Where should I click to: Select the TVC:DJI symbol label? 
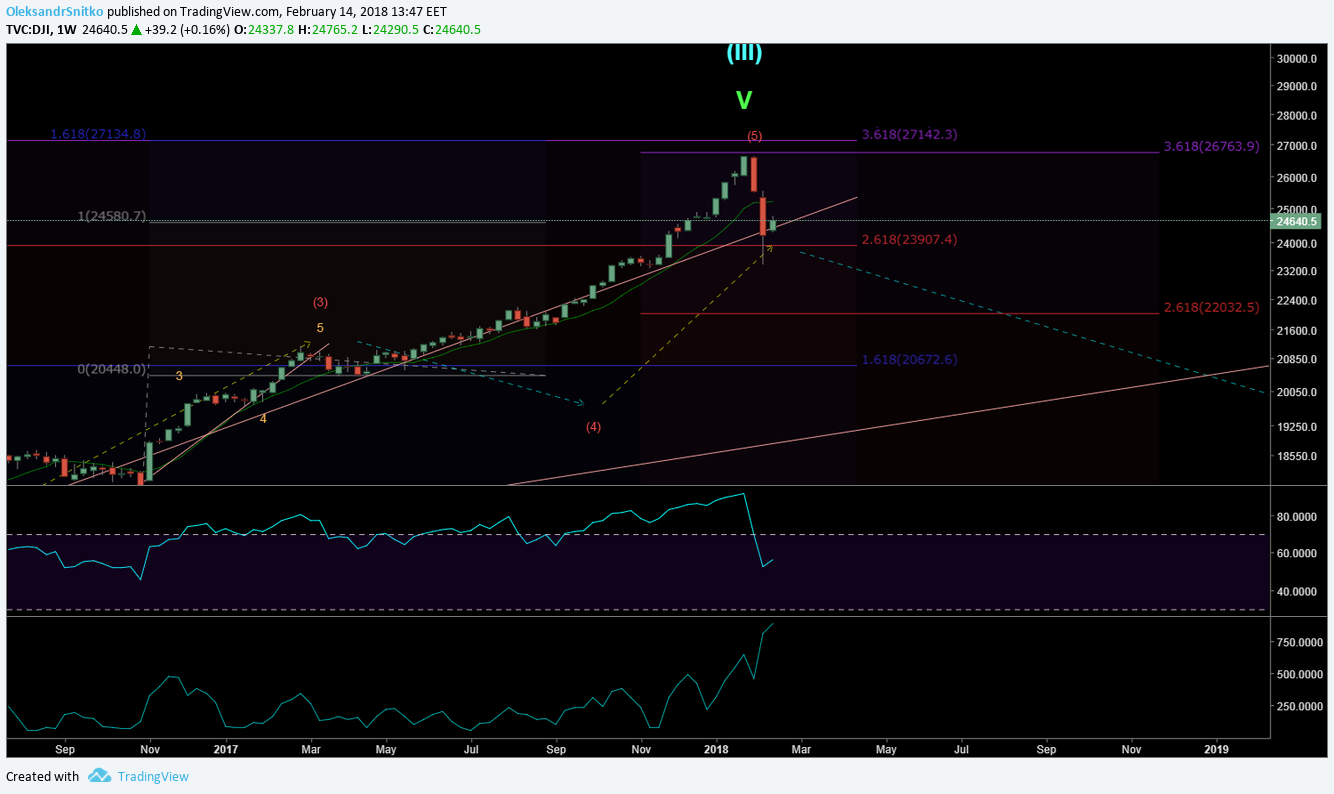click(x=28, y=30)
